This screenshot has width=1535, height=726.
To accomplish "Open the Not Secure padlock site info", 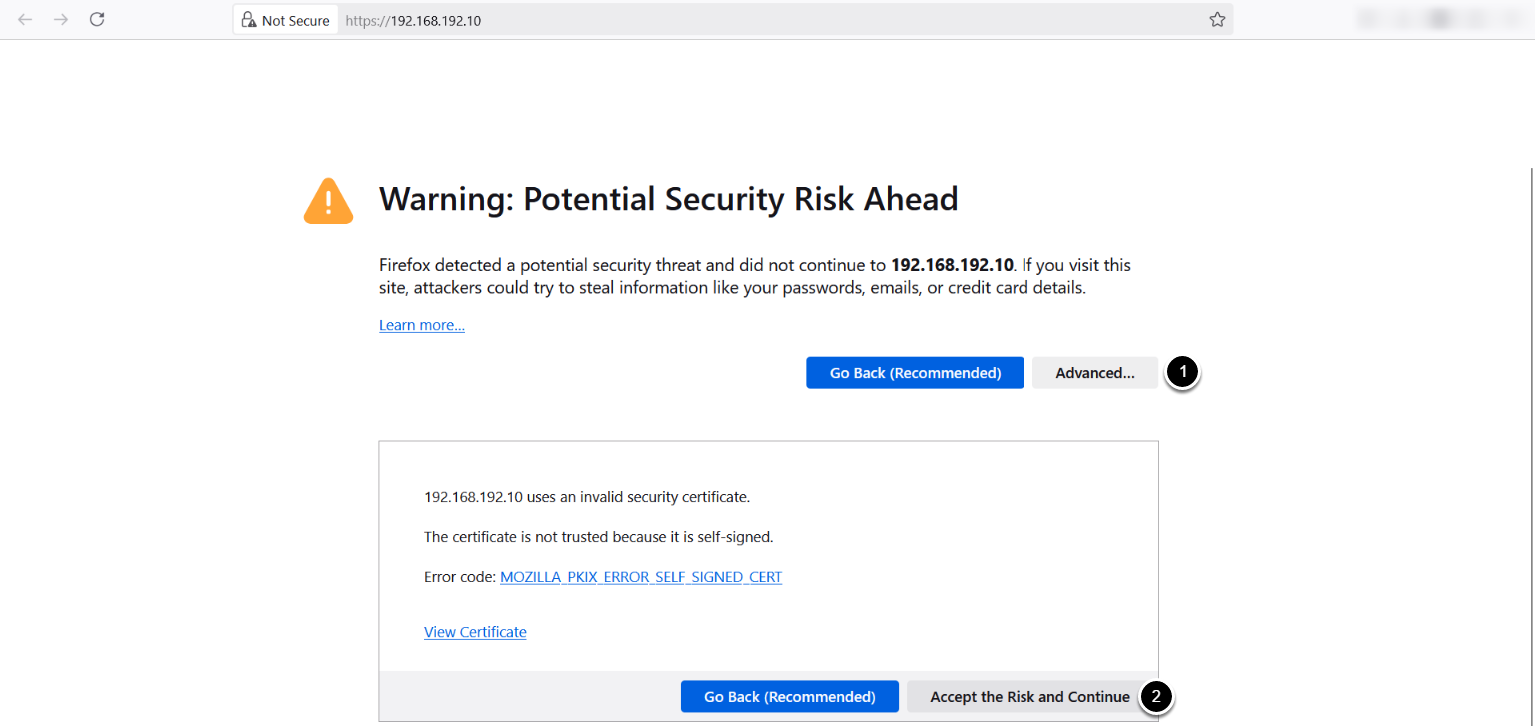I will (286, 20).
